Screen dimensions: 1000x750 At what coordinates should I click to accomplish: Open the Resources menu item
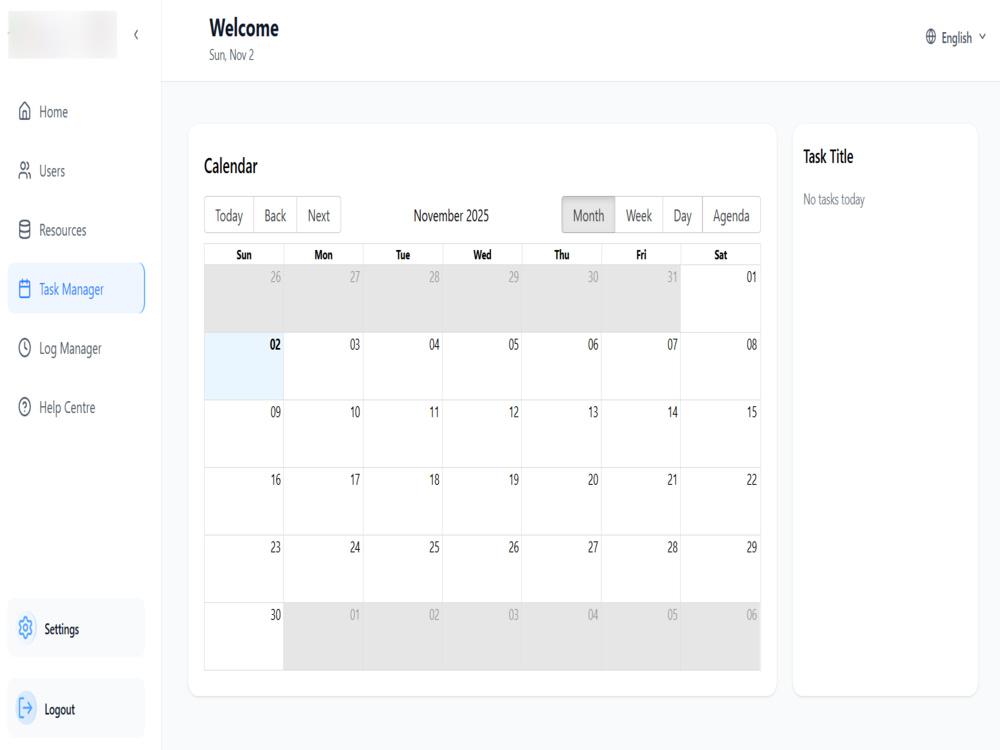pos(77,230)
